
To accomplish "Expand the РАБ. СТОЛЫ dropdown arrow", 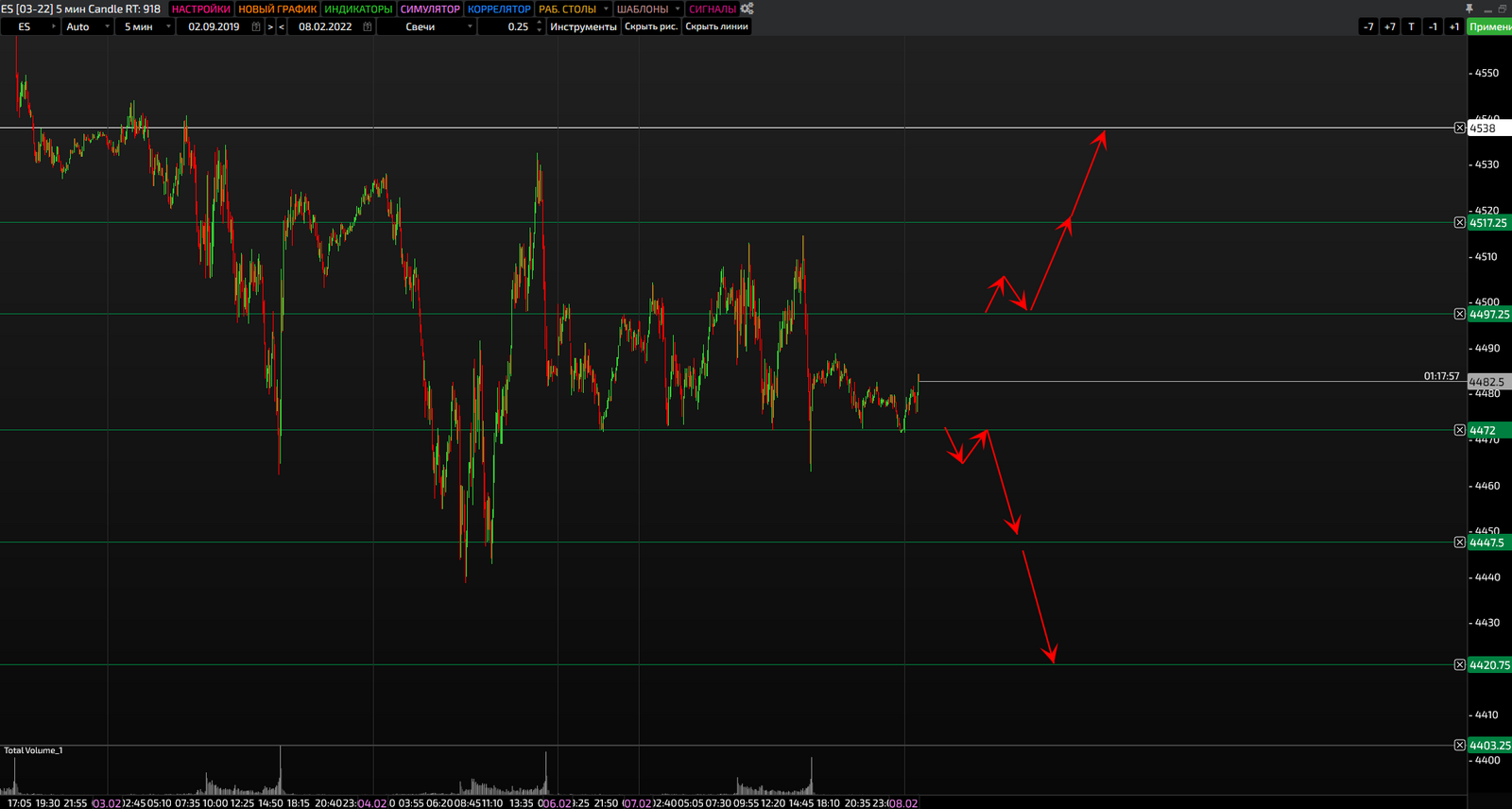I will [606, 9].
